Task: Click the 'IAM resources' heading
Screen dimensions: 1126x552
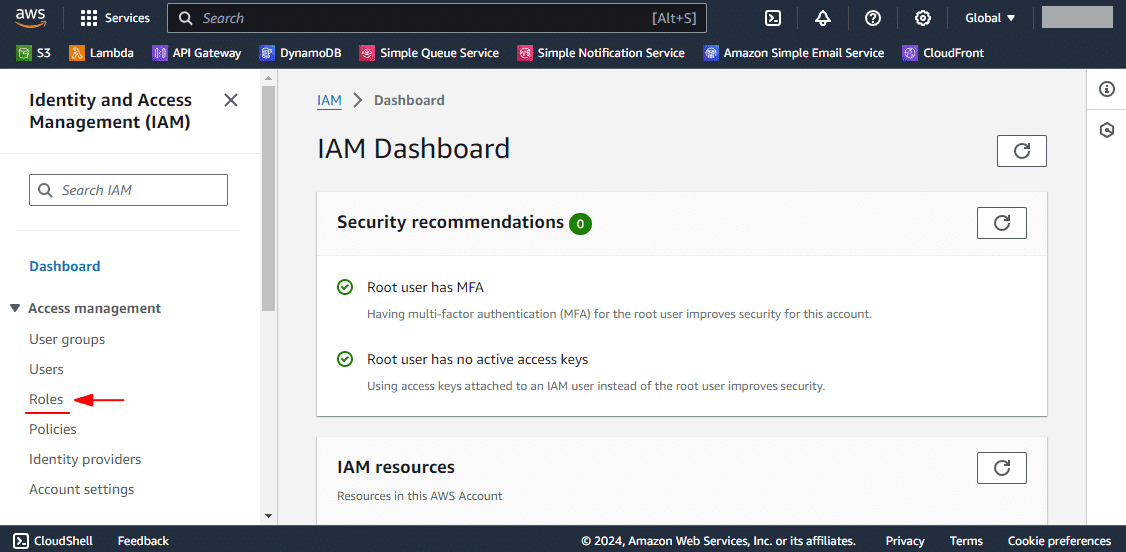Action: [396, 467]
